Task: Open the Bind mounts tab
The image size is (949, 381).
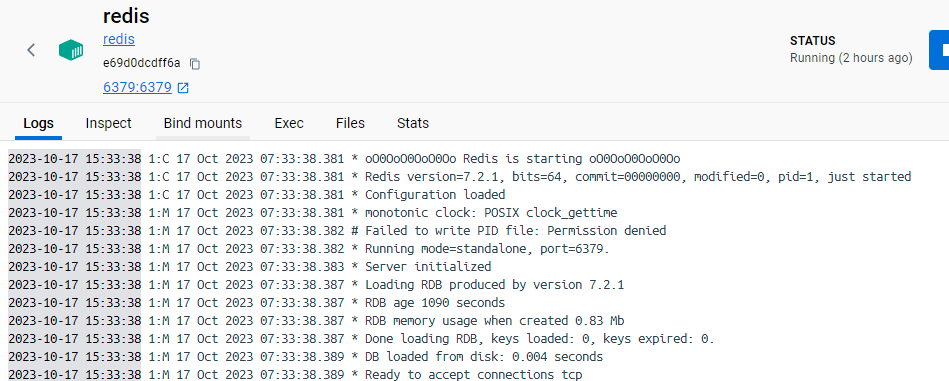Action: pyautogui.click(x=203, y=123)
